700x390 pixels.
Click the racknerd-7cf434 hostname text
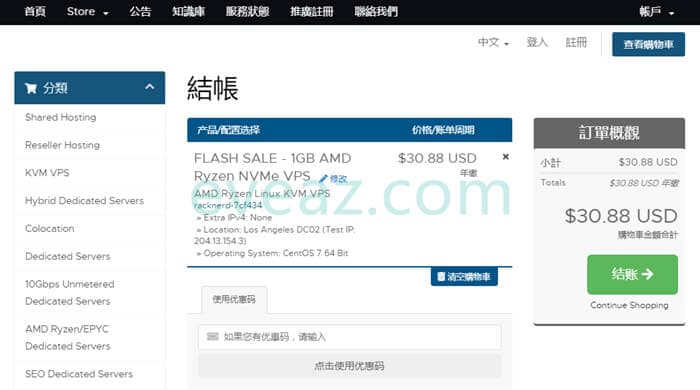pos(228,205)
